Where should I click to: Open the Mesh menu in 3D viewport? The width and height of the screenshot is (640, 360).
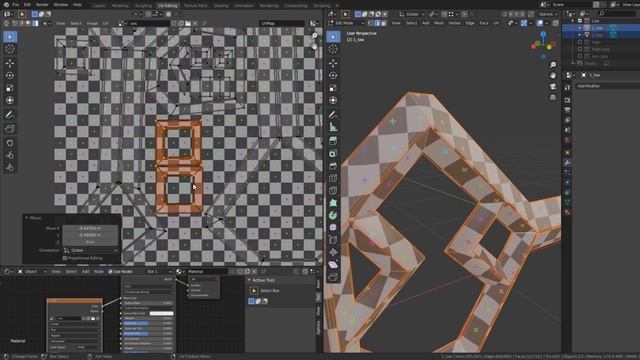[439, 23]
